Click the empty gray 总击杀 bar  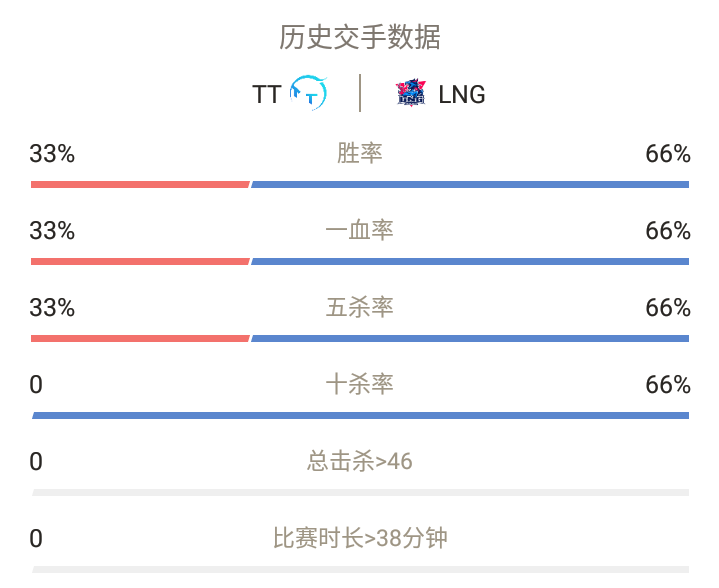click(360, 493)
